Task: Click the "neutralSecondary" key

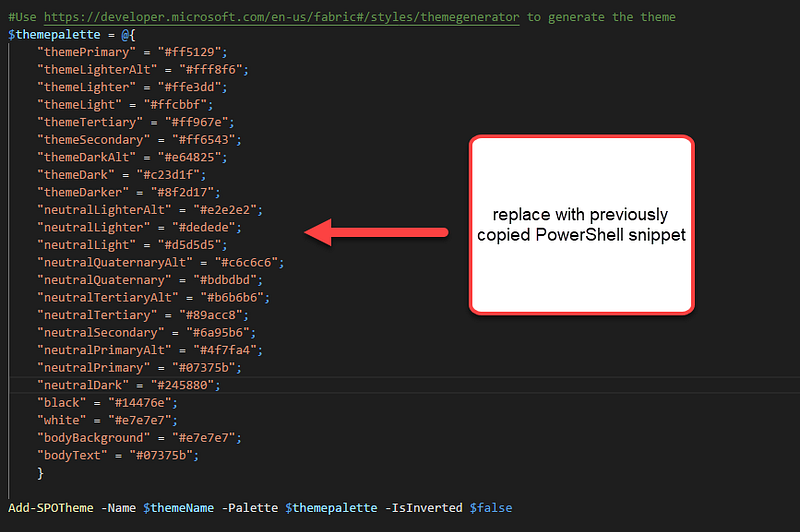Action: tap(101, 333)
